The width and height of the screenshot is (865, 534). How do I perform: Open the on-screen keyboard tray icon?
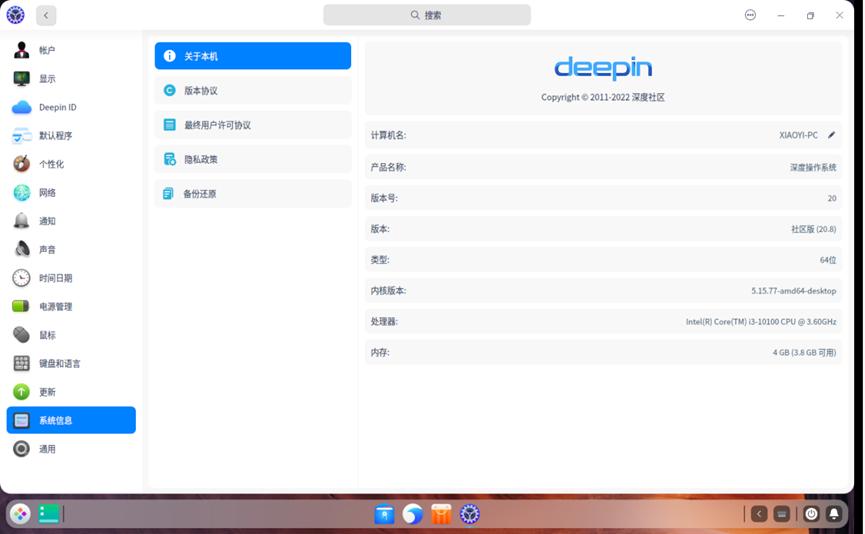(x=782, y=514)
